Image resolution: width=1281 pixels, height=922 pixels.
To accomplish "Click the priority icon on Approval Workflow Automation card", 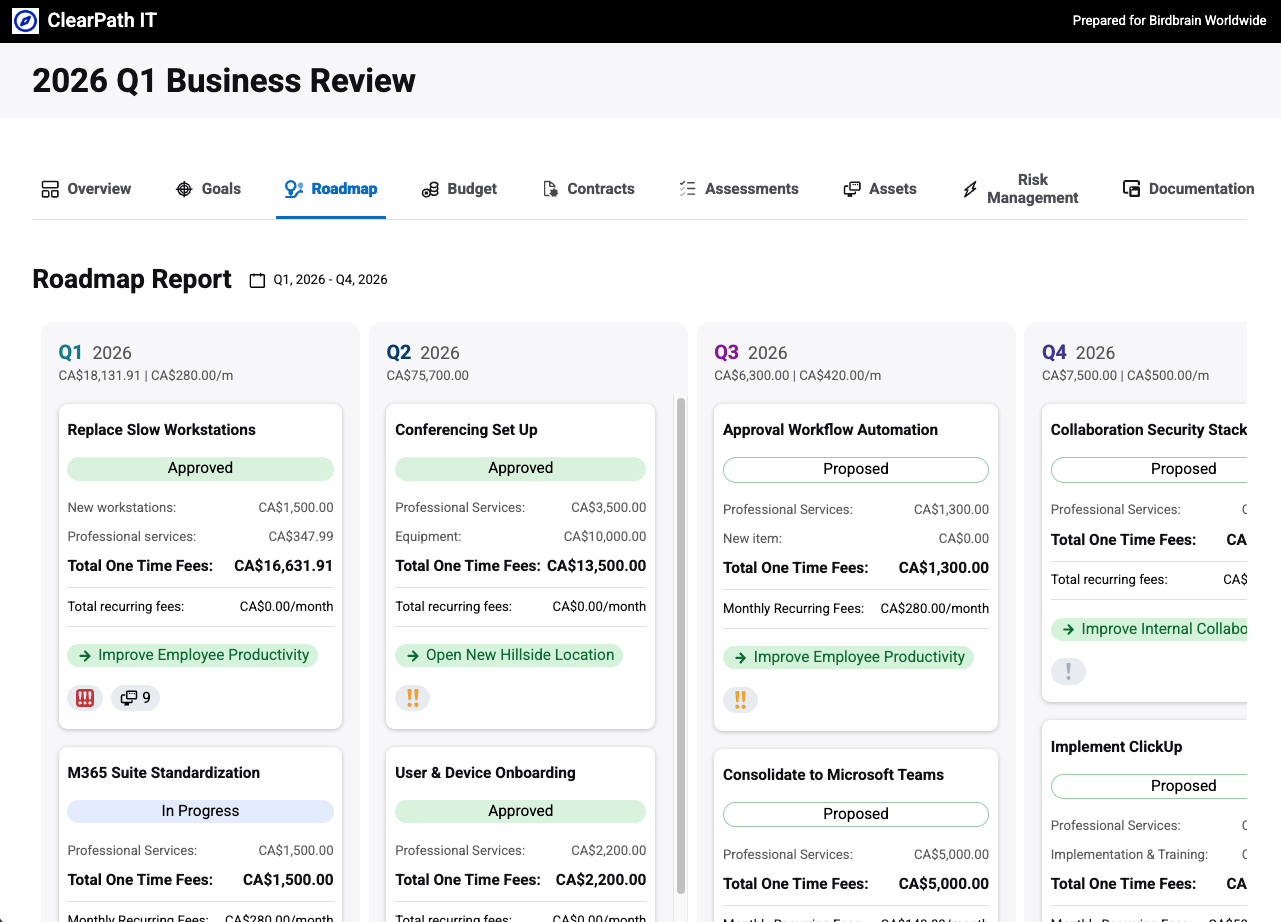I will click(740, 700).
